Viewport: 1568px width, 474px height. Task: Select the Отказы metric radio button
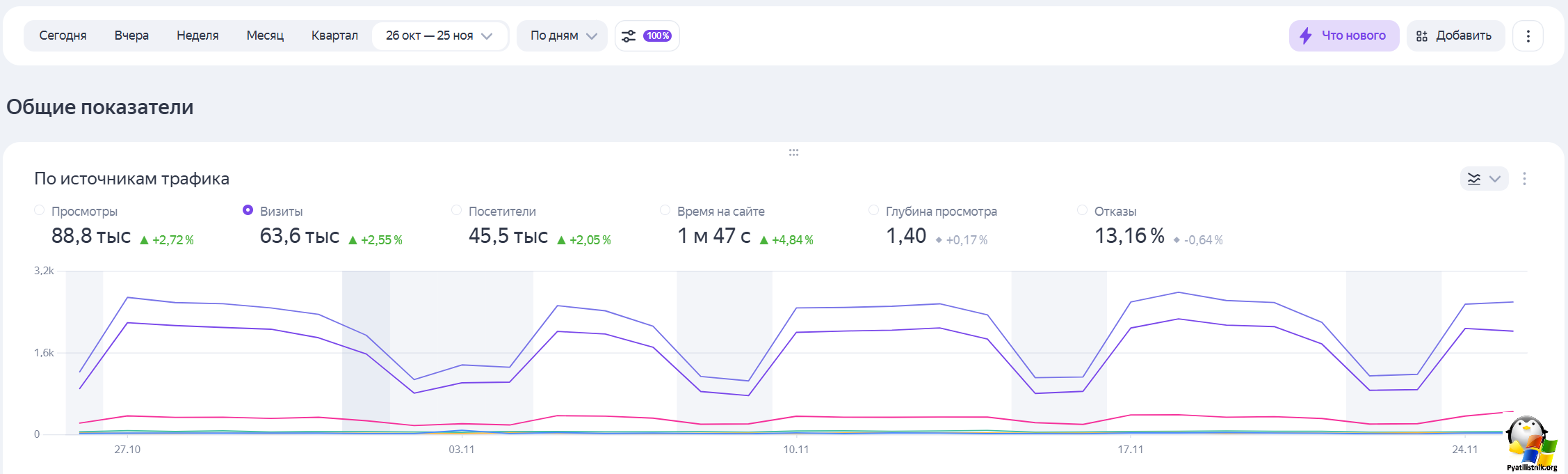point(1082,210)
